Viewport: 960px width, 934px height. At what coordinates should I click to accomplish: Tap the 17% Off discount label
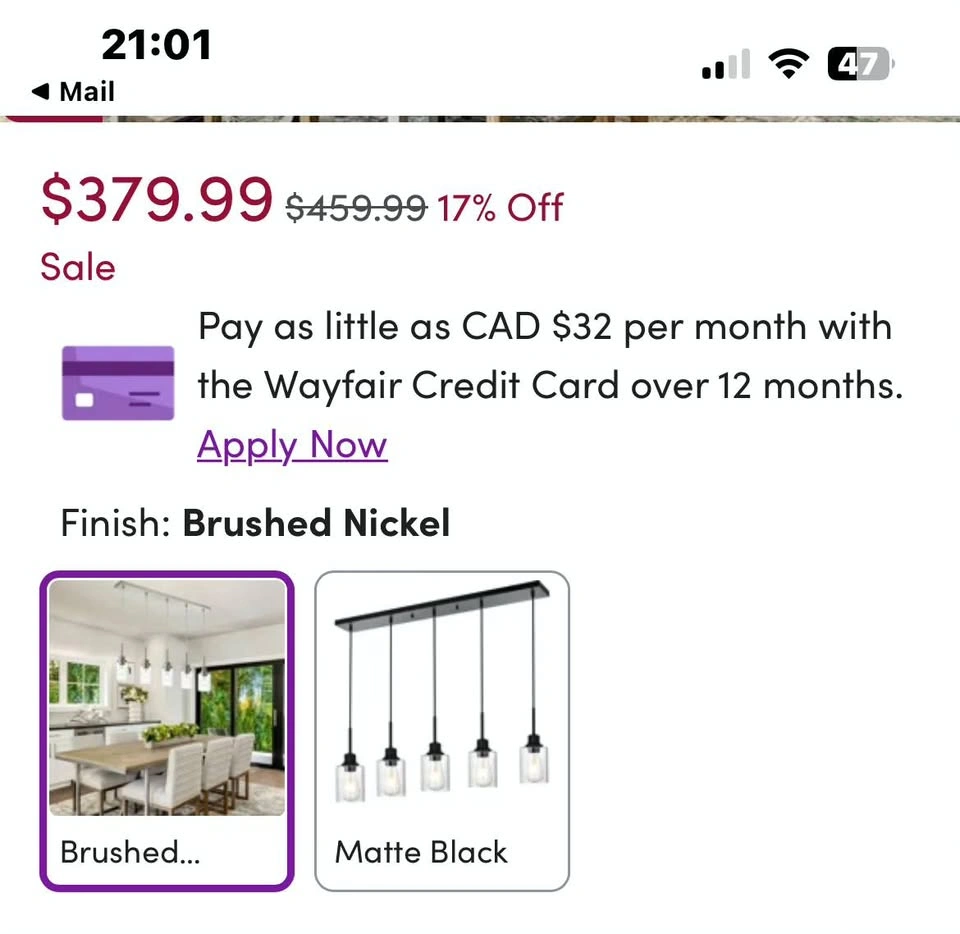pos(500,208)
